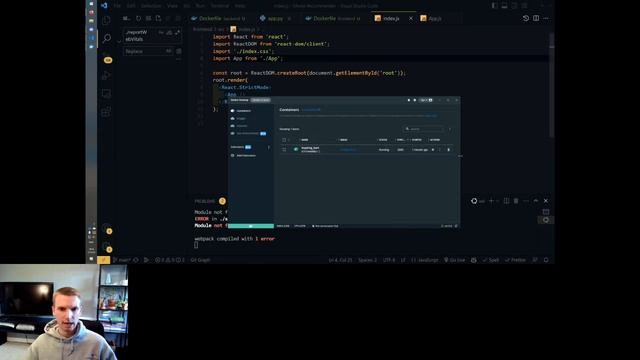Click the Give feedback link beside Containers
The width and height of the screenshot is (640, 360).
click(x=311, y=110)
